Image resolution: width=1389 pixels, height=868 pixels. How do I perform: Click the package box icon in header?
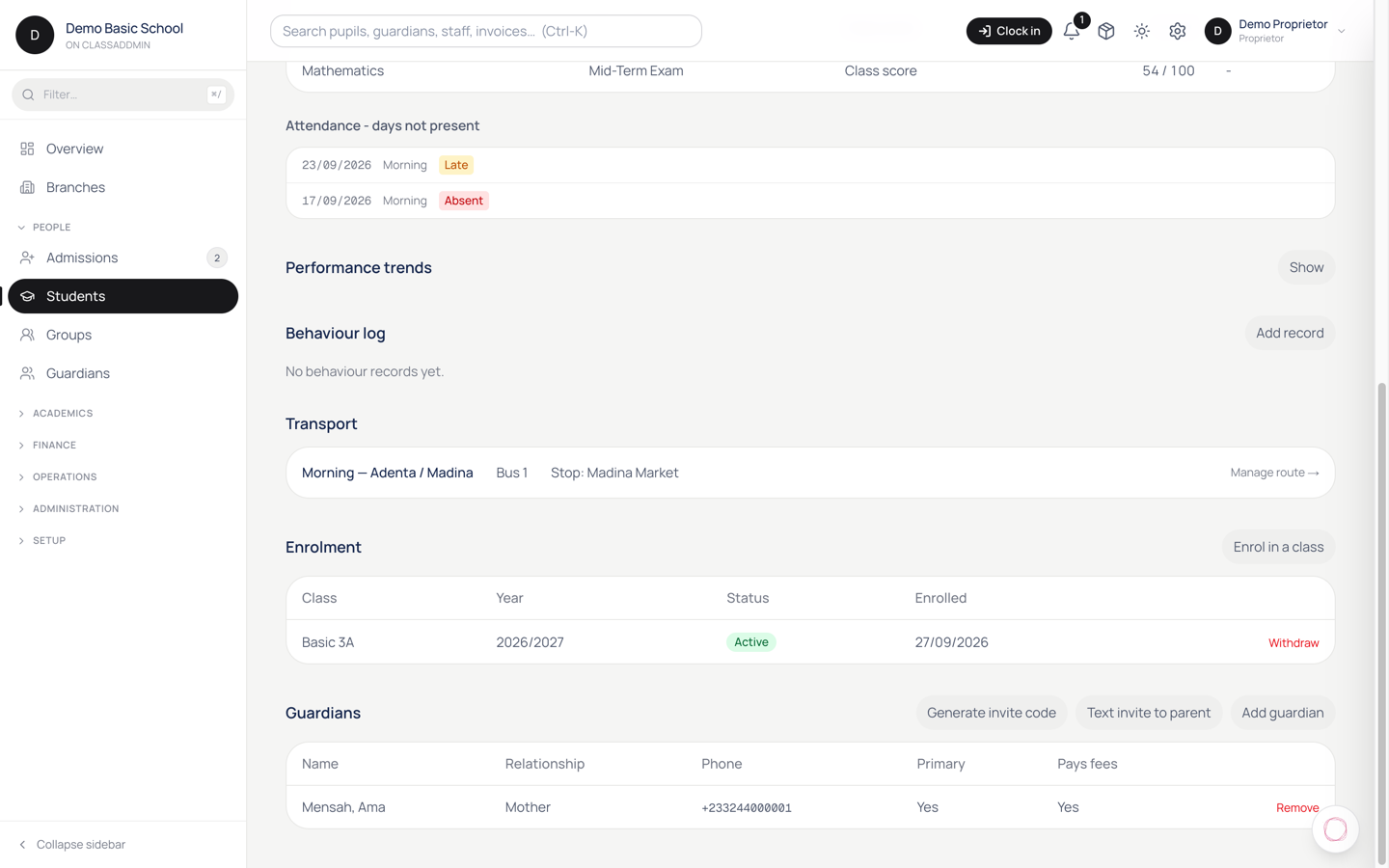coord(1106,31)
